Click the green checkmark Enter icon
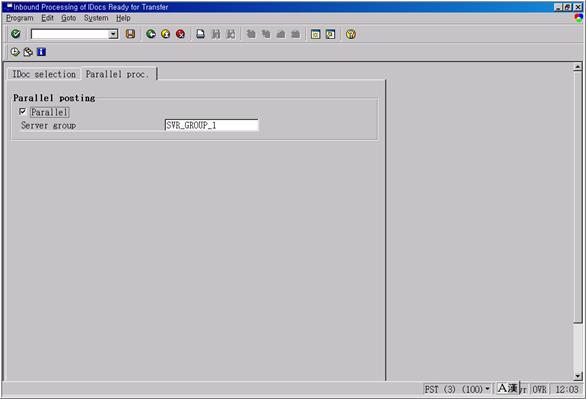The height and width of the screenshot is (399, 586). tap(16, 34)
